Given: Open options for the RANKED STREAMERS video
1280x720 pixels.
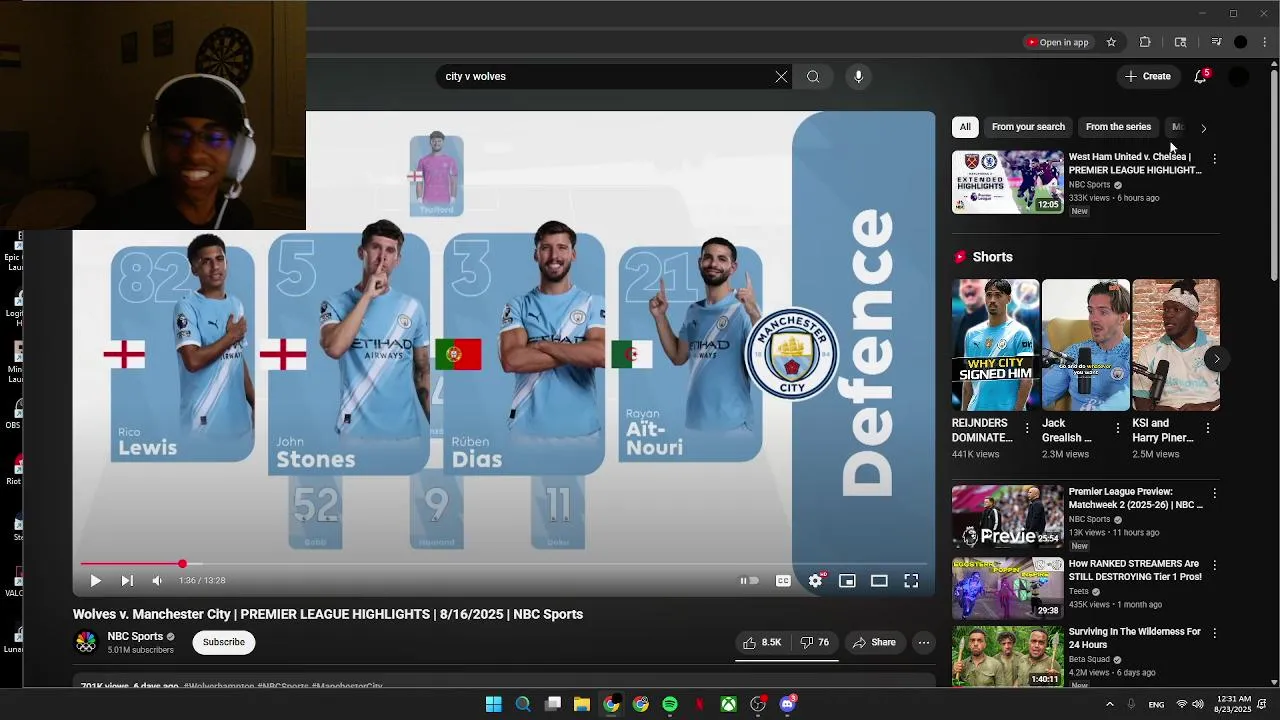Looking at the screenshot, I should [1214, 566].
